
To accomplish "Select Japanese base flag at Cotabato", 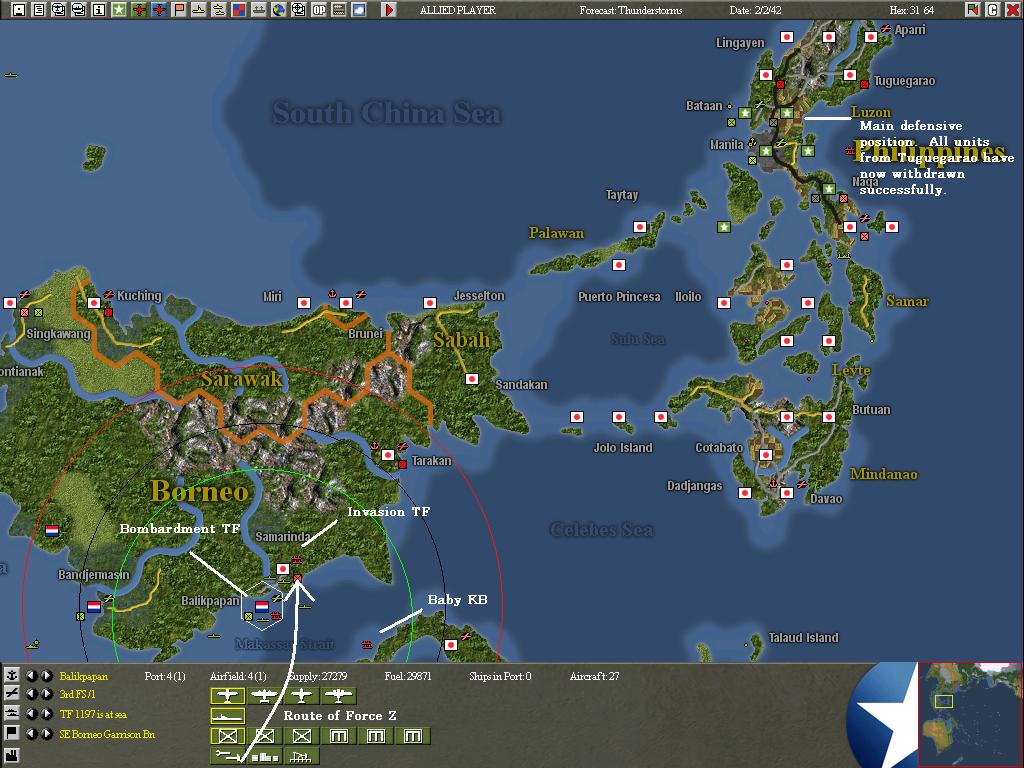I will [766, 455].
